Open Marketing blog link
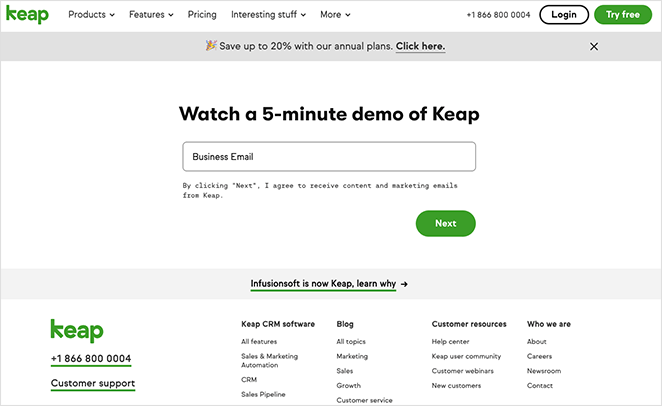 tap(352, 356)
